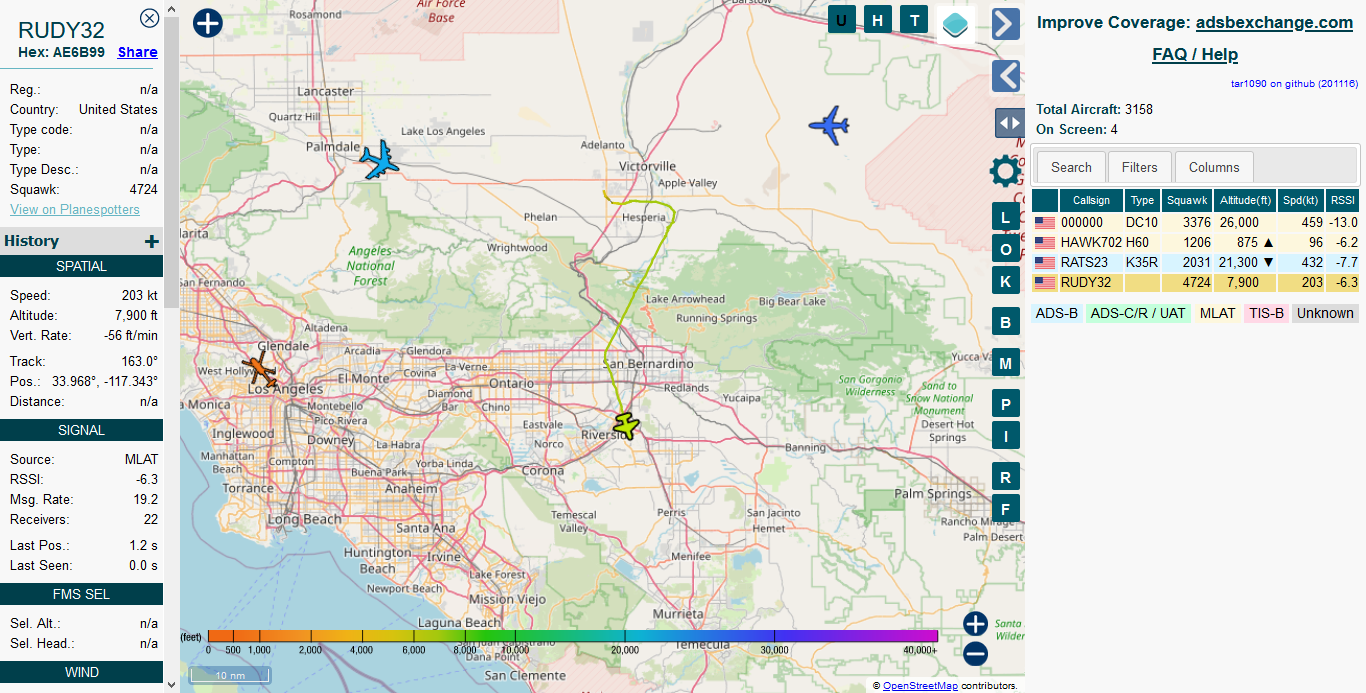Toggle the H map button
Screen dimensions: 1366x693
(x=878, y=20)
